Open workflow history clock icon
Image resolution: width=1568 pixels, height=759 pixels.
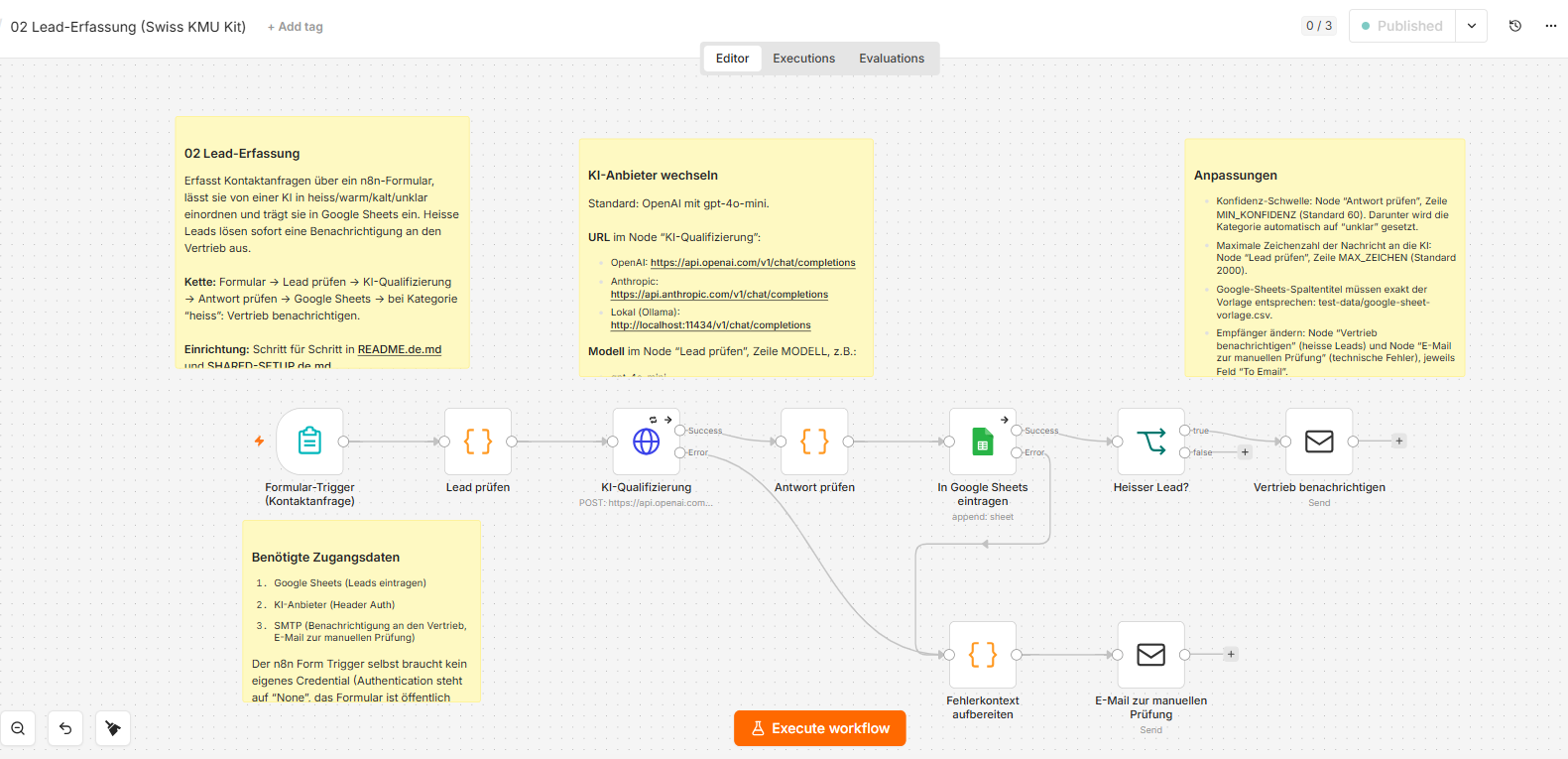click(1515, 26)
